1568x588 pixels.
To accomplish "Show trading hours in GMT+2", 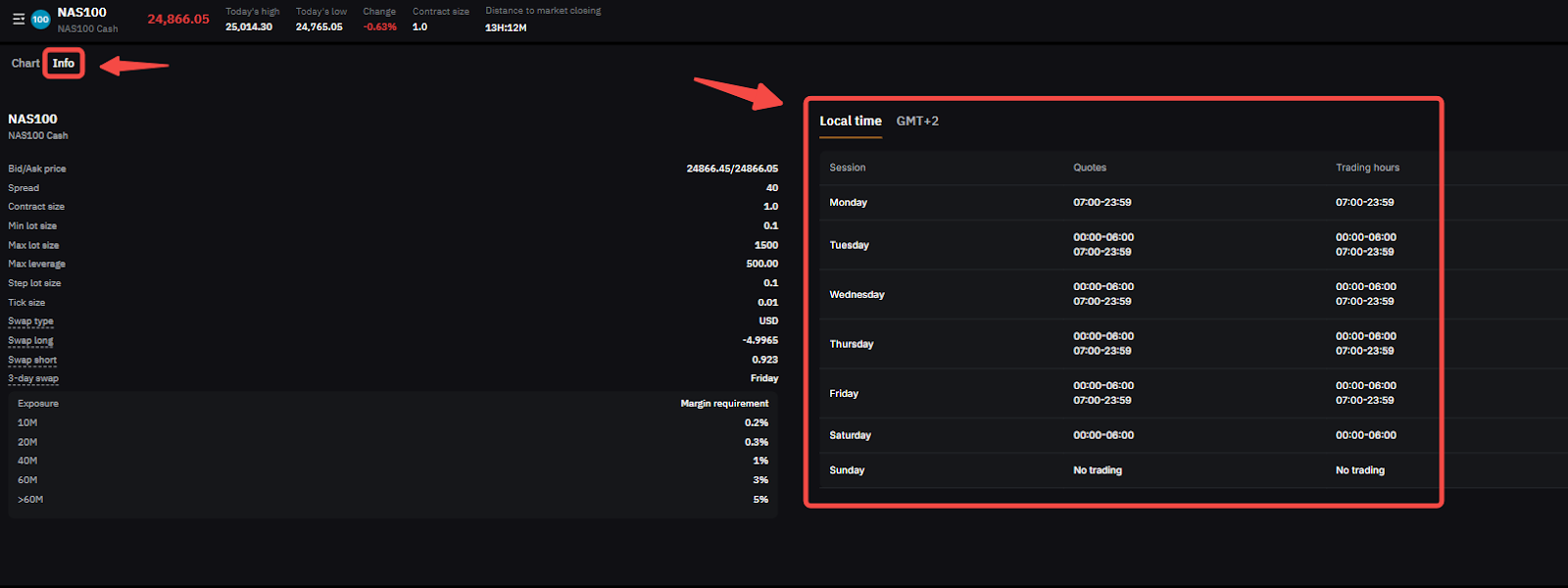I will 917,122.
